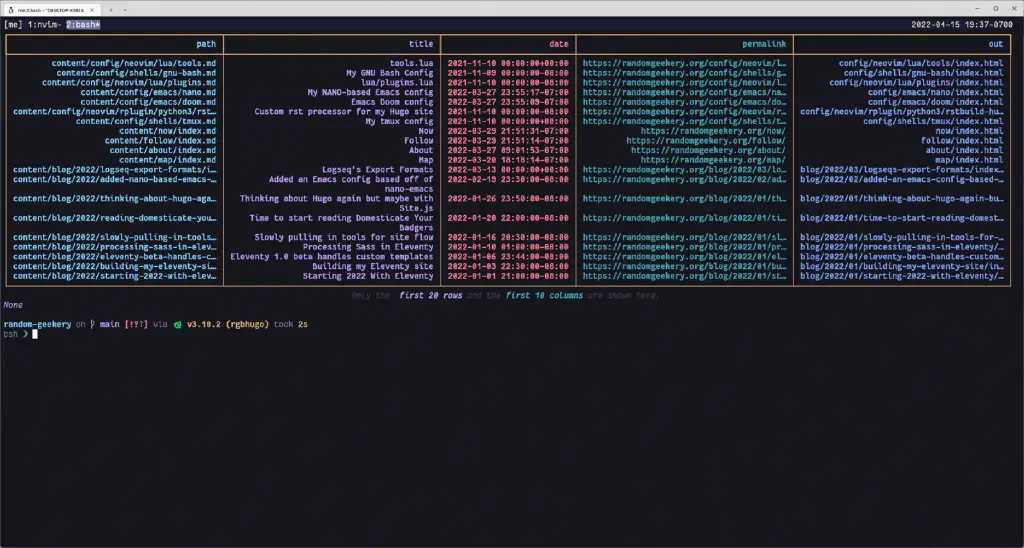Open permalink https://randomgeekery.org/now/
Screen dimensions: 1024x548
click(x=713, y=131)
